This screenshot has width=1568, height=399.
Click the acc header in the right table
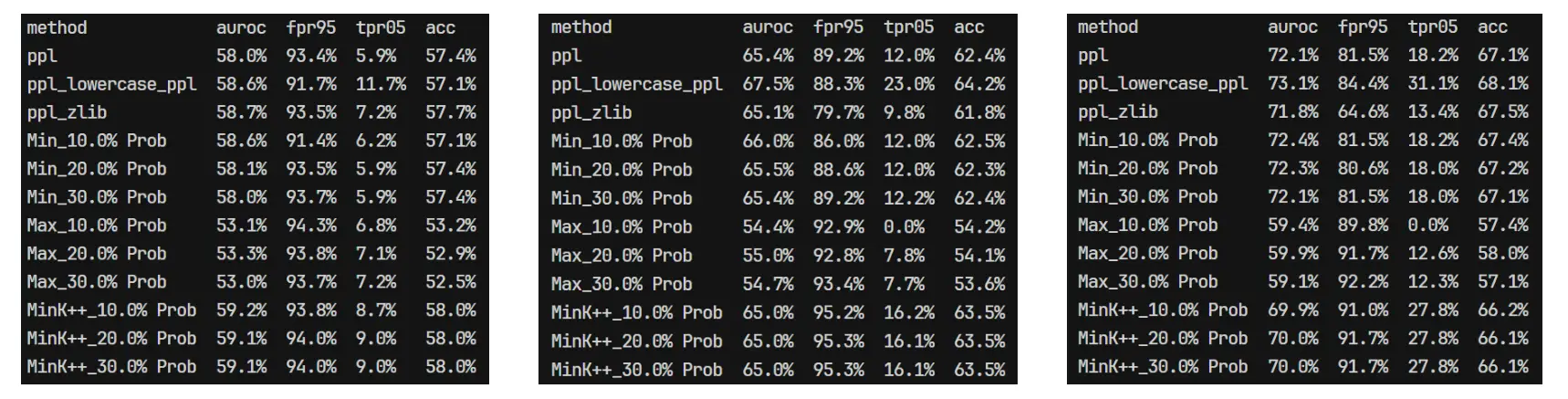coord(1492,27)
